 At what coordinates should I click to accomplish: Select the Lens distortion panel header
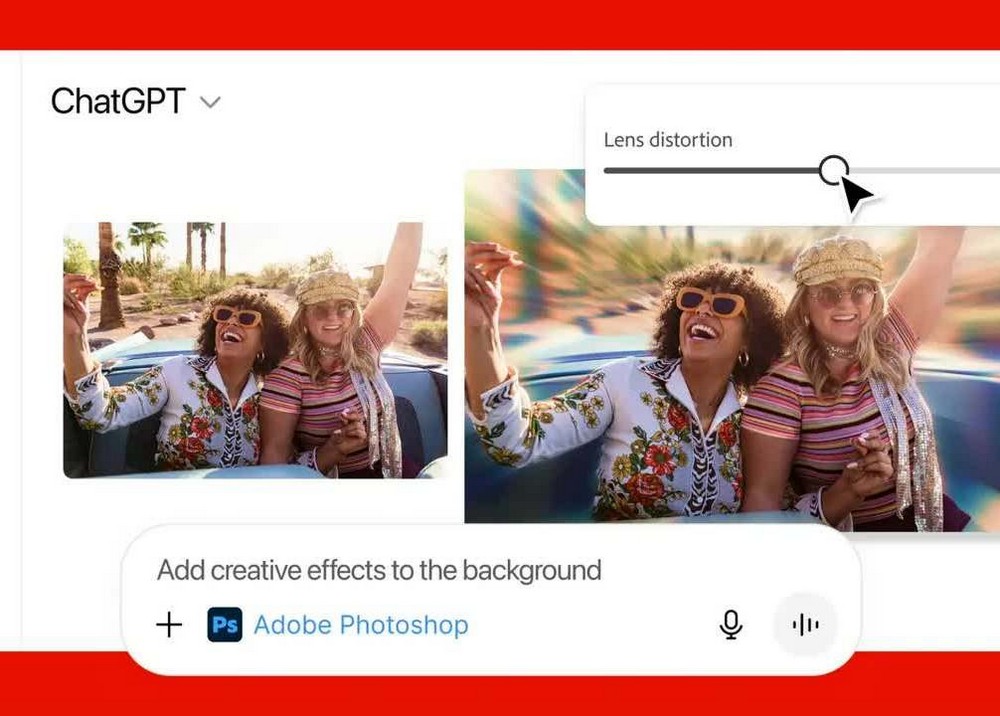click(x=668, y=140)
